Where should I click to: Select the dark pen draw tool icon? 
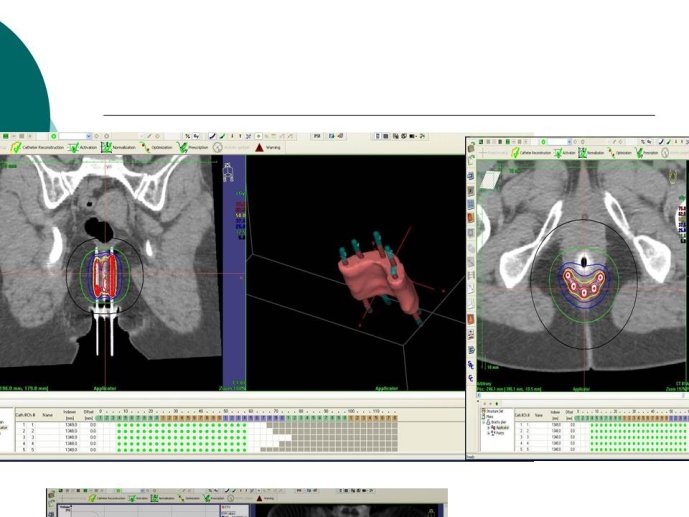(x=213, y=137)
